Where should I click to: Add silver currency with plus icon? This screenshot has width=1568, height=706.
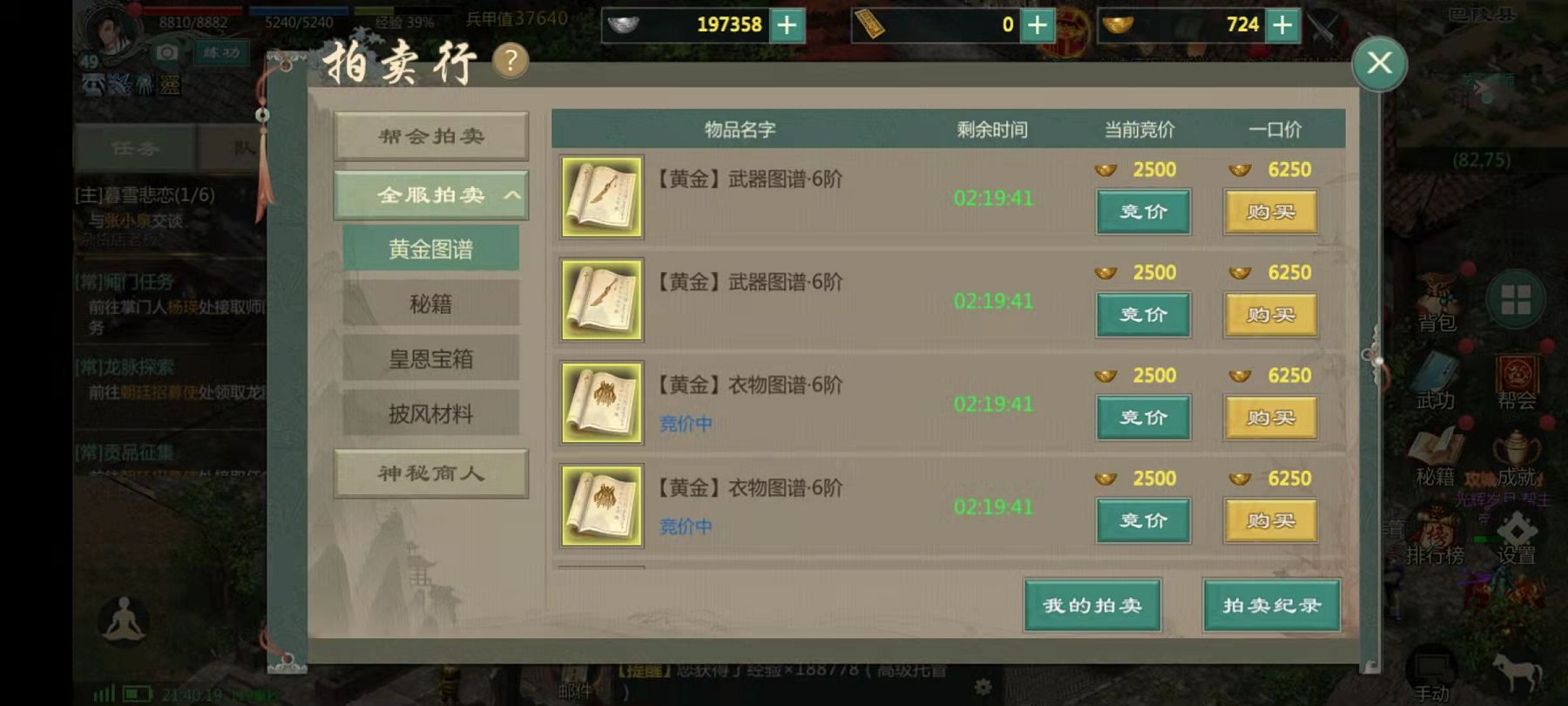(x=787, y=24)
